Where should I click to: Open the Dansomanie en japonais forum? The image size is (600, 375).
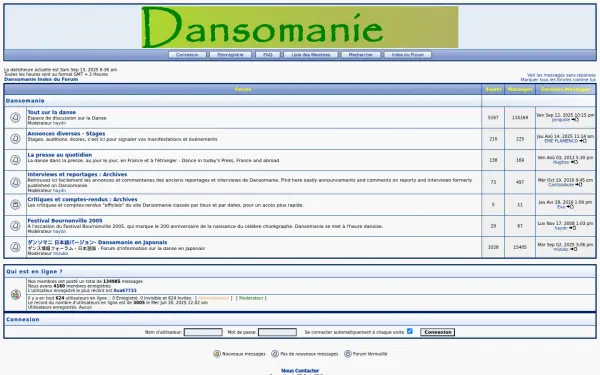[x=97, y=242]
